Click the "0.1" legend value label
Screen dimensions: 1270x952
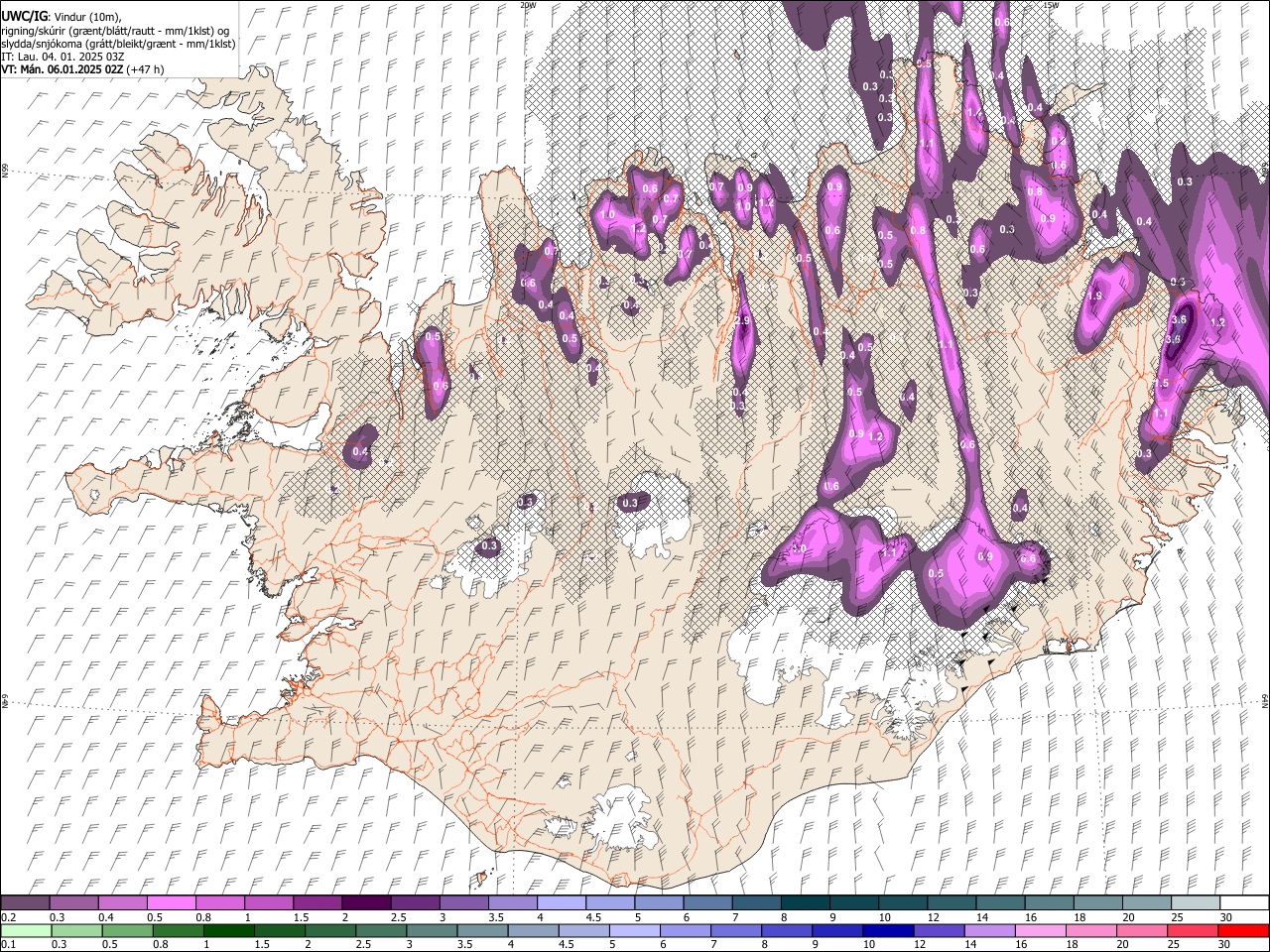[9, 944]
